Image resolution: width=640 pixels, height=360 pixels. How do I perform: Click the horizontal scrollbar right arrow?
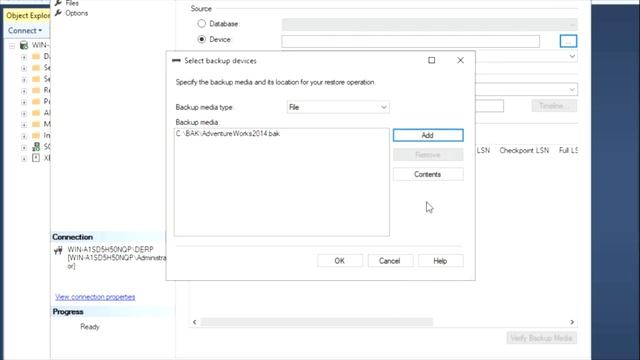(x=572, y=322)
